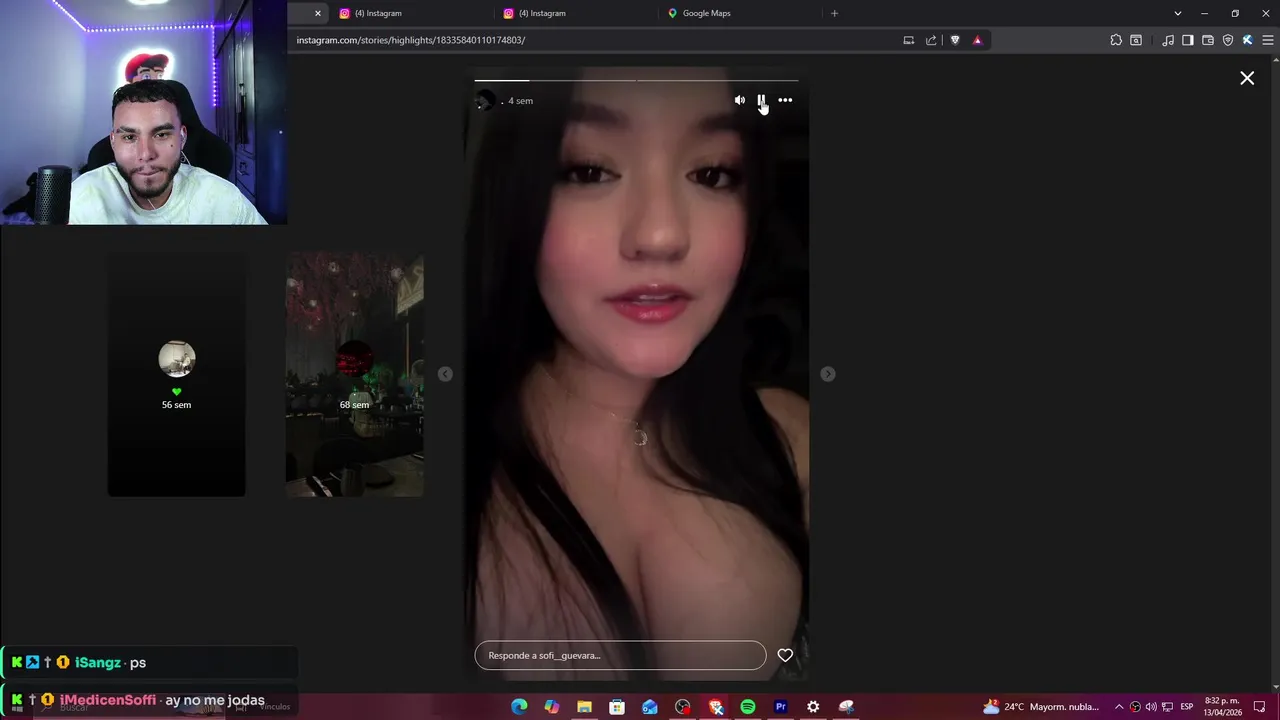Image resolution: width=1280 pixels, height=720 pixels.
Task: Open the weather widget showing 24°C
Action: click(1041, 707)
